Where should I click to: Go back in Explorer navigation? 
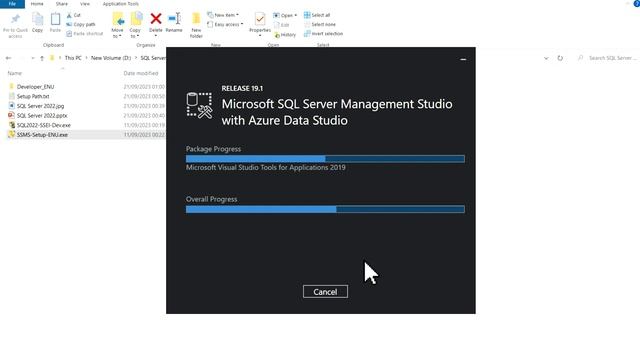[8, 58]
